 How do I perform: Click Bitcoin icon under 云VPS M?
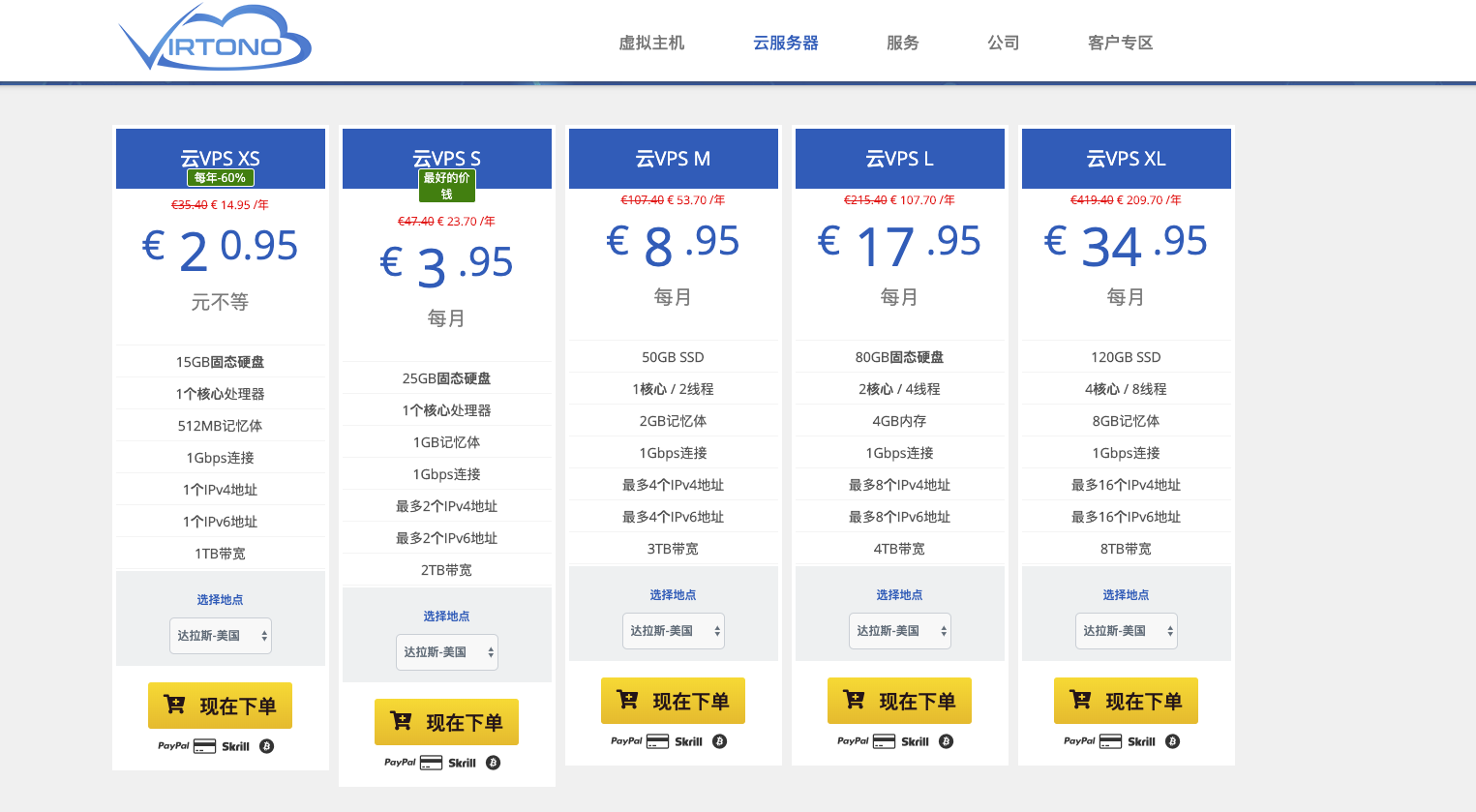720,741
